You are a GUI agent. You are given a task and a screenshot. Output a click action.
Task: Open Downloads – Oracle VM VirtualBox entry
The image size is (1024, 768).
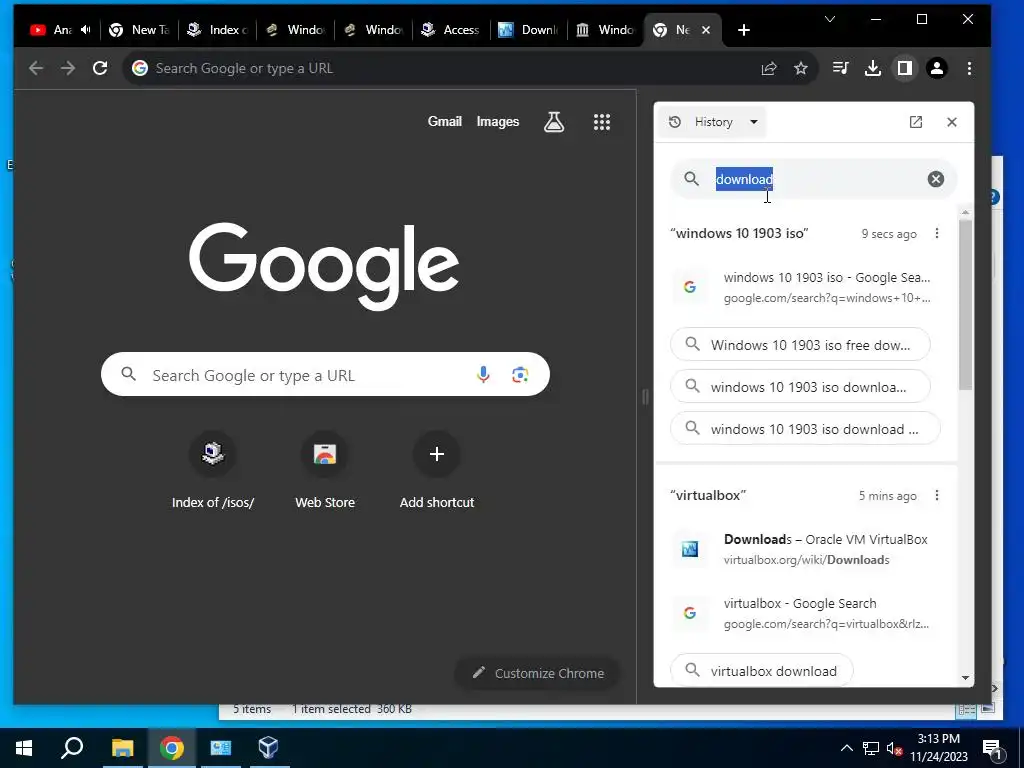coord(806,549)
